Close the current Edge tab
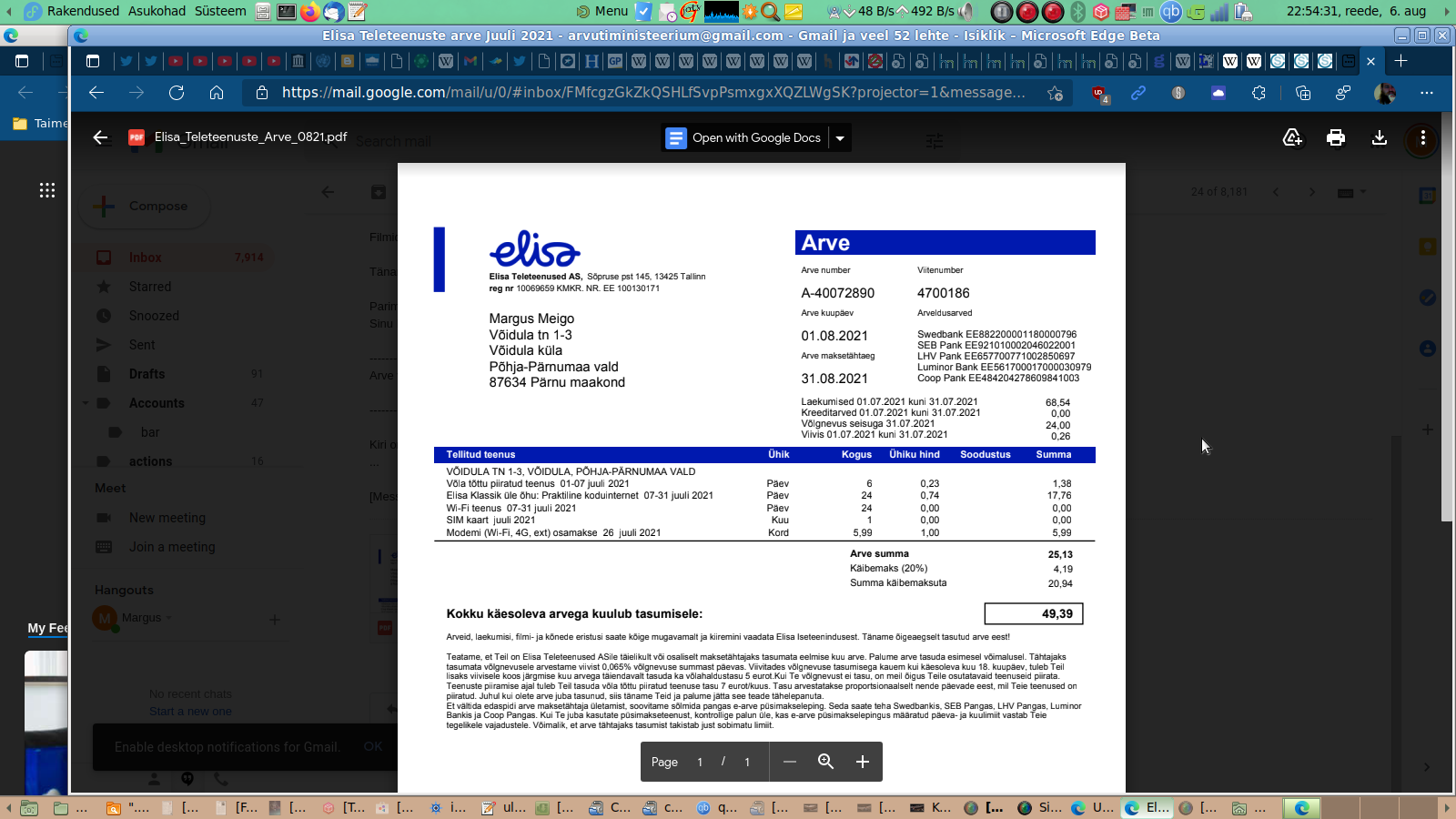The image size is (1456, 819). [1370, 61]
